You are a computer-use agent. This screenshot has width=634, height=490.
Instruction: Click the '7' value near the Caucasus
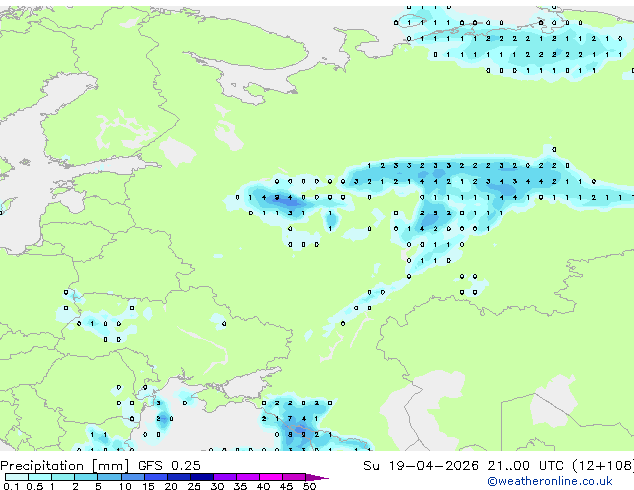[x=290, y=419]
